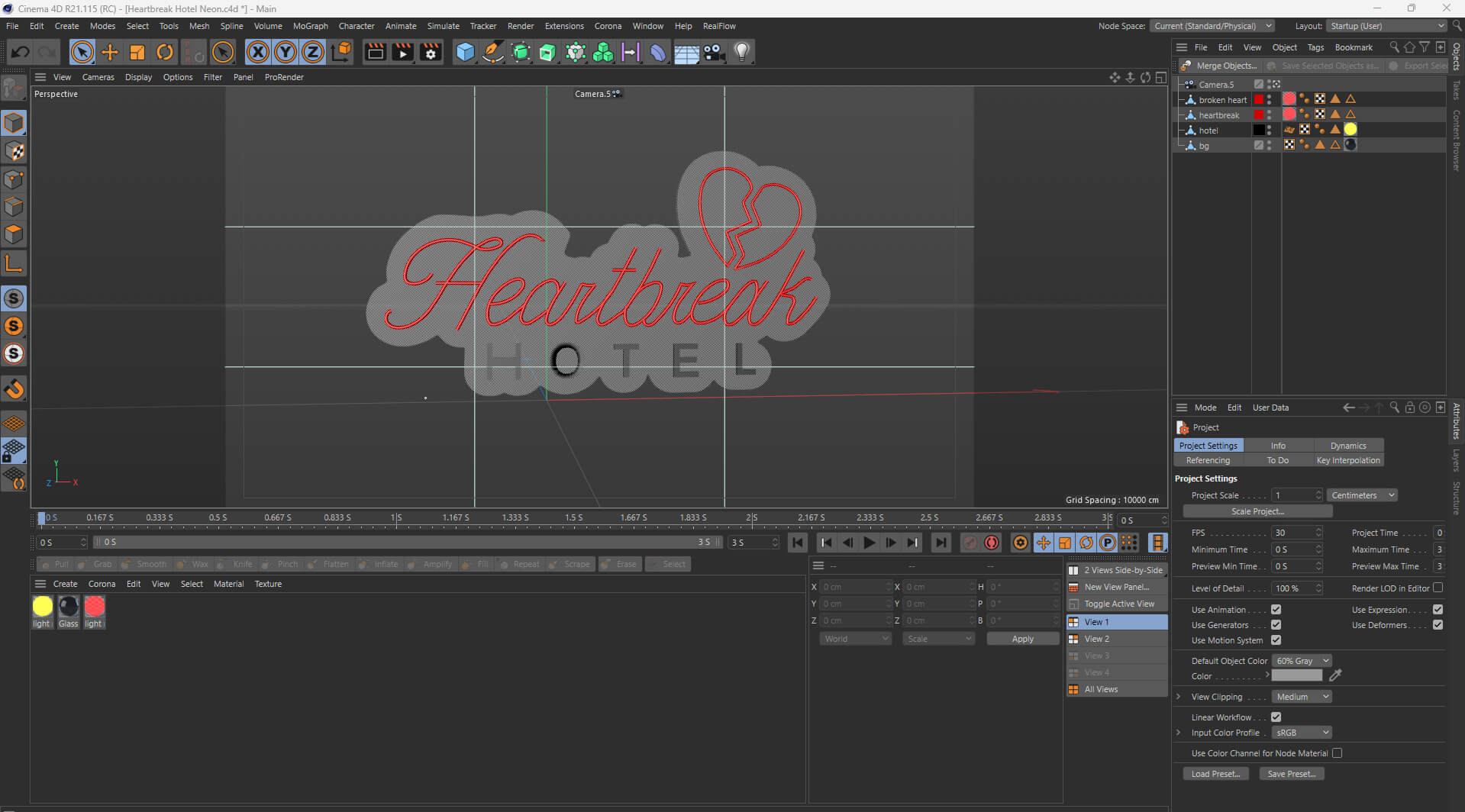
Task: Expand Input Color Profile section arrow
Action: tap(1179, 733)
